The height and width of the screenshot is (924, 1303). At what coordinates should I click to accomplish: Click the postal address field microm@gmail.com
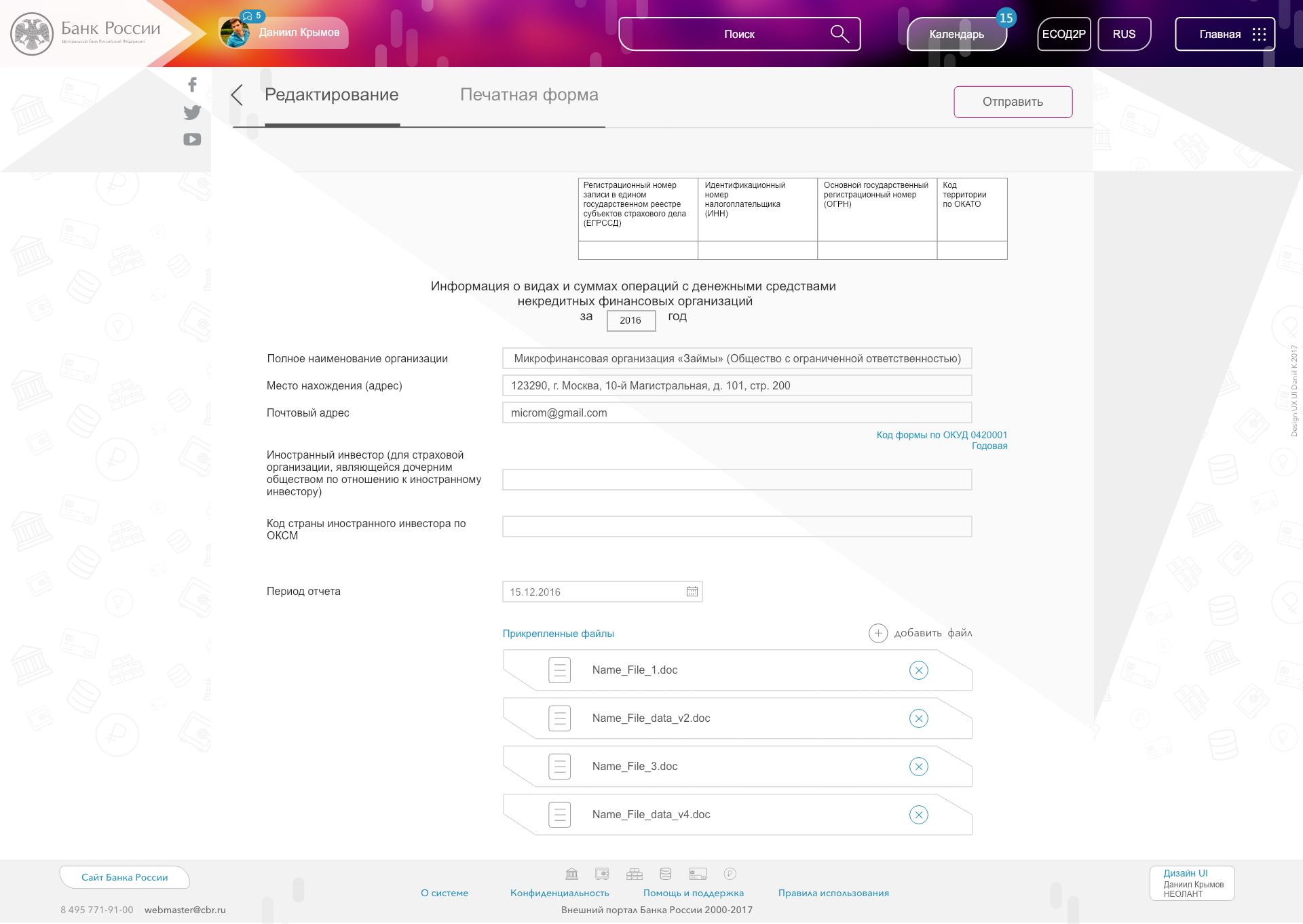point(737,412)
